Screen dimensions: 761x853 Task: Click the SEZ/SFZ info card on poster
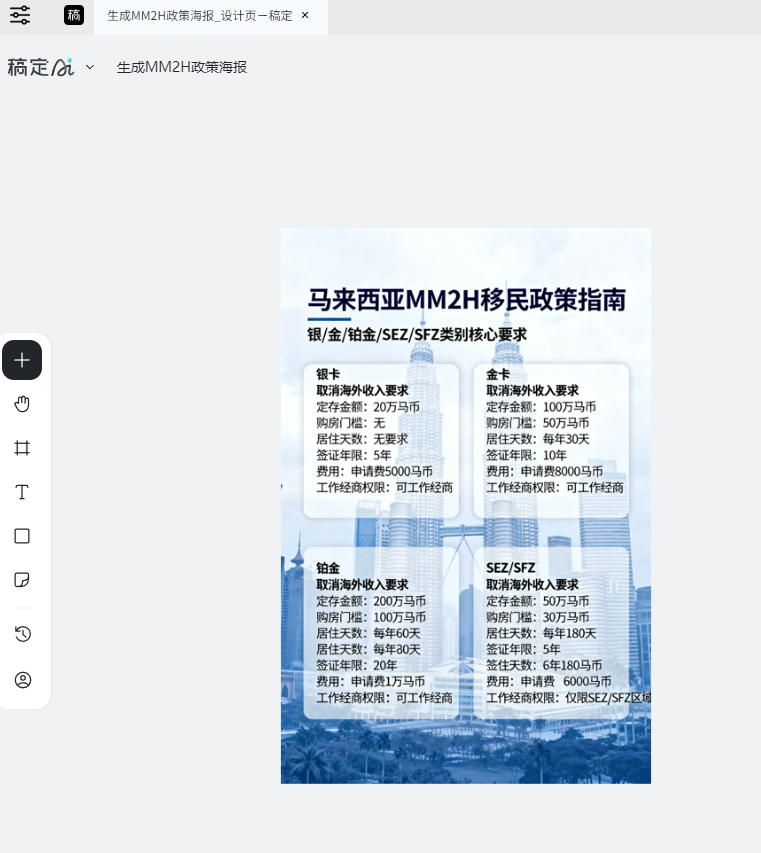552,632
